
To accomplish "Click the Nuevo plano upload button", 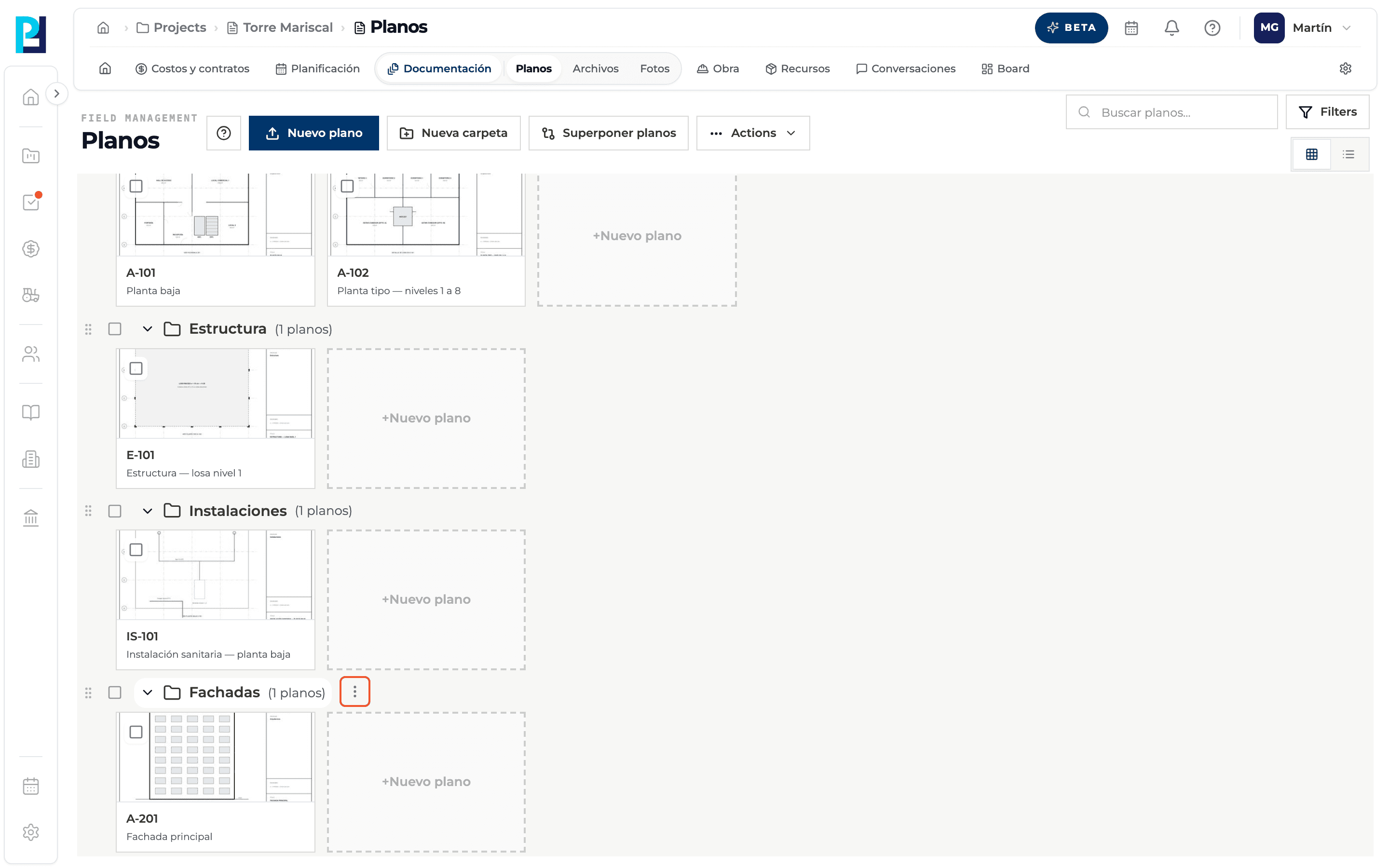I will (313, 133).
